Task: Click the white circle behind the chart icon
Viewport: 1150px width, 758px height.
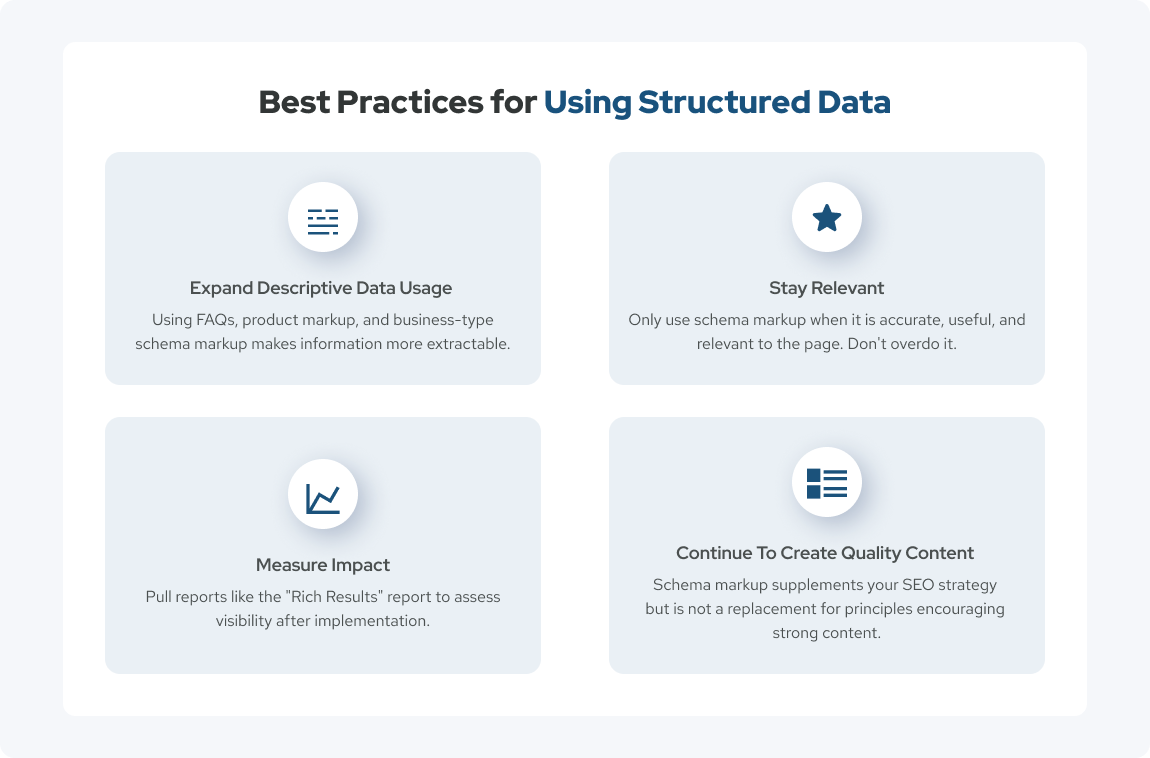Action: 323,494
